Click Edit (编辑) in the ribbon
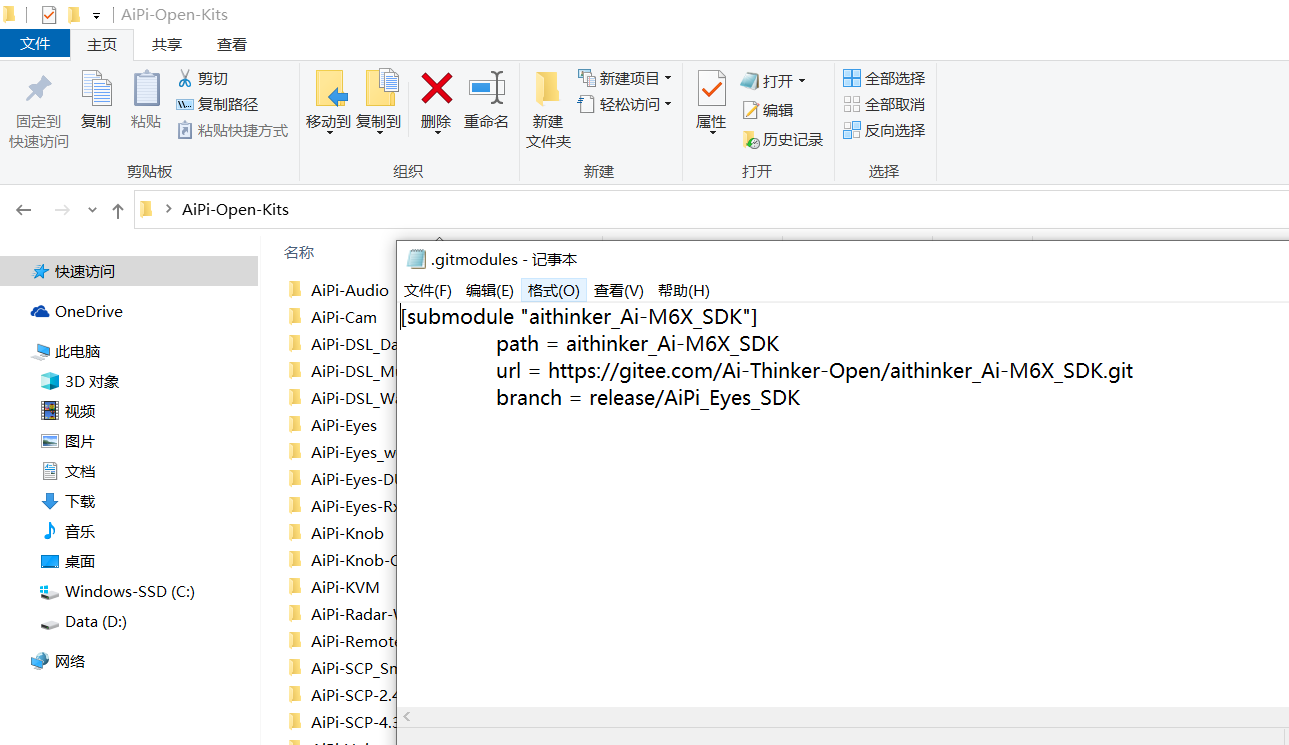Screen dimensions: 1289x745 767,110
